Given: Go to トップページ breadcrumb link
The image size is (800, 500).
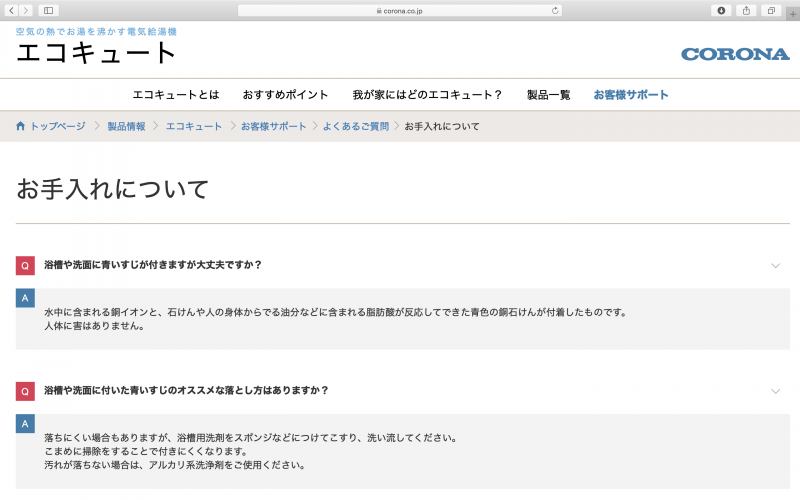Looking at the screenshot, I should click(58, 126).
